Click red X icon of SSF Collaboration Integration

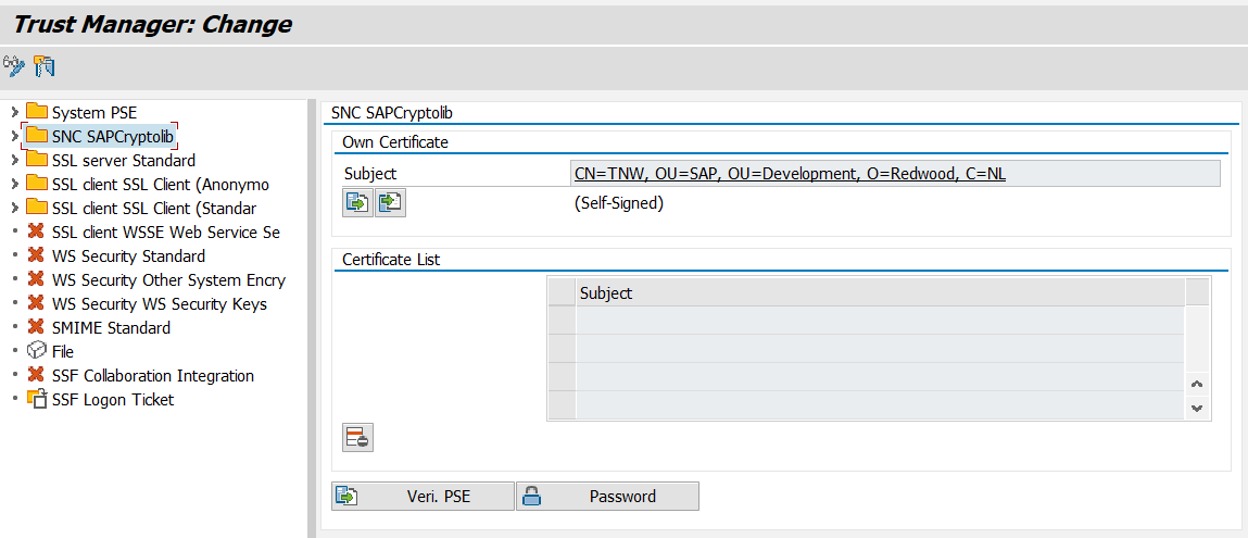click(x=36, y=375)
